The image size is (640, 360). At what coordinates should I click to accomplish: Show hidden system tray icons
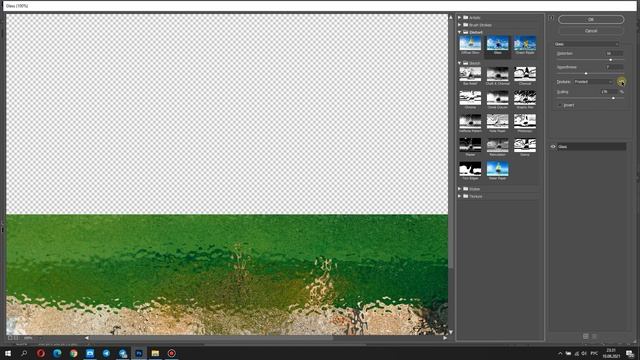[560, 353]
